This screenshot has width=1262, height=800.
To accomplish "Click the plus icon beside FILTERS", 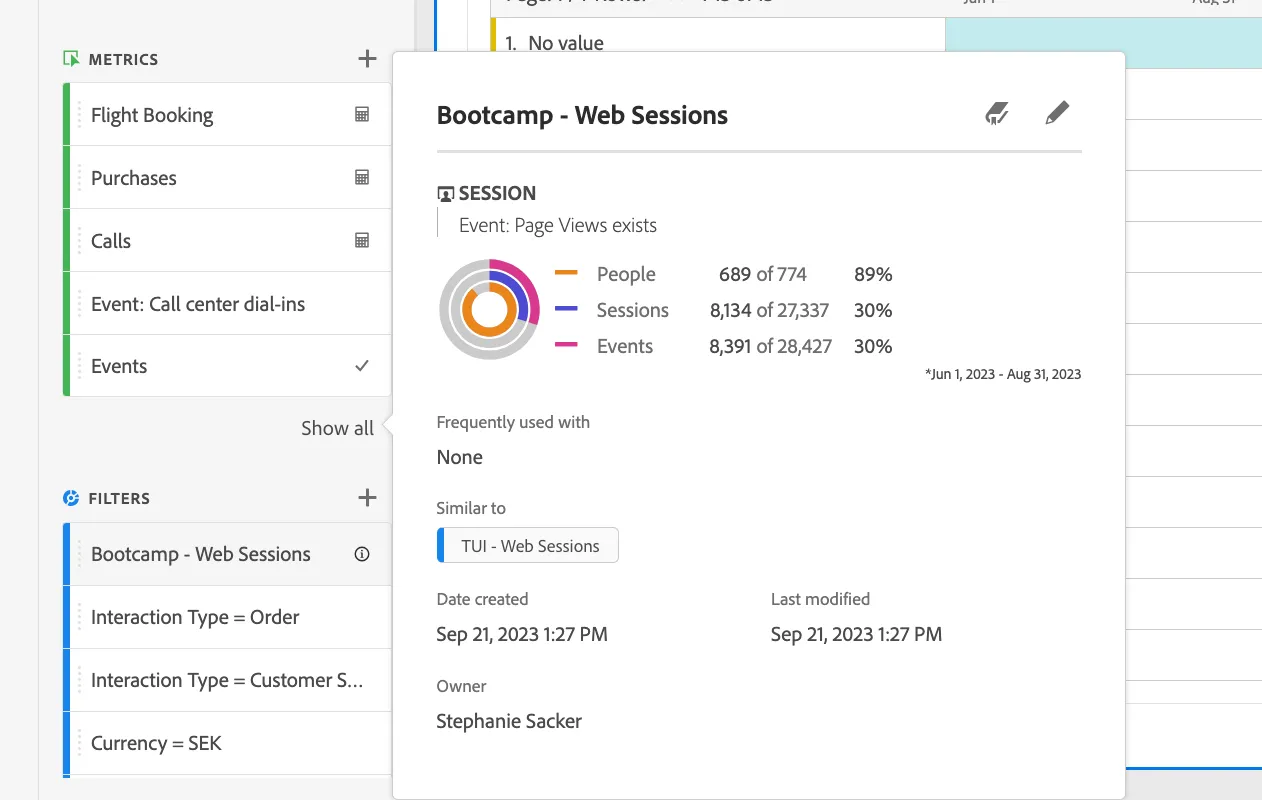I will [367, 497].
